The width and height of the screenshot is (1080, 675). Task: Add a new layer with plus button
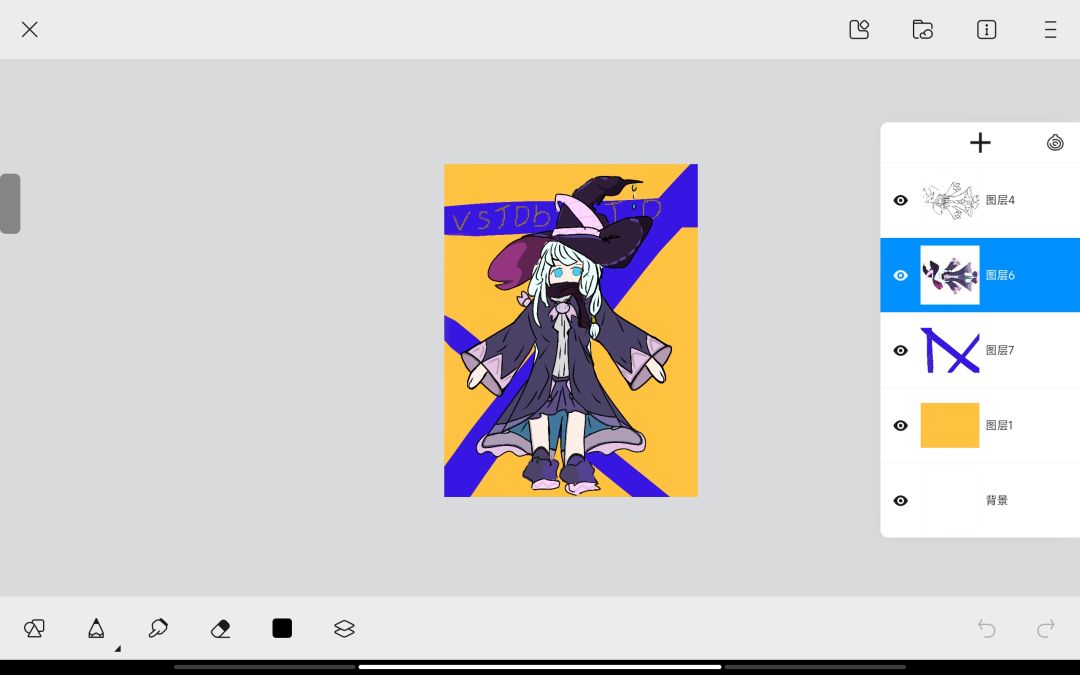tap(979, 143)
